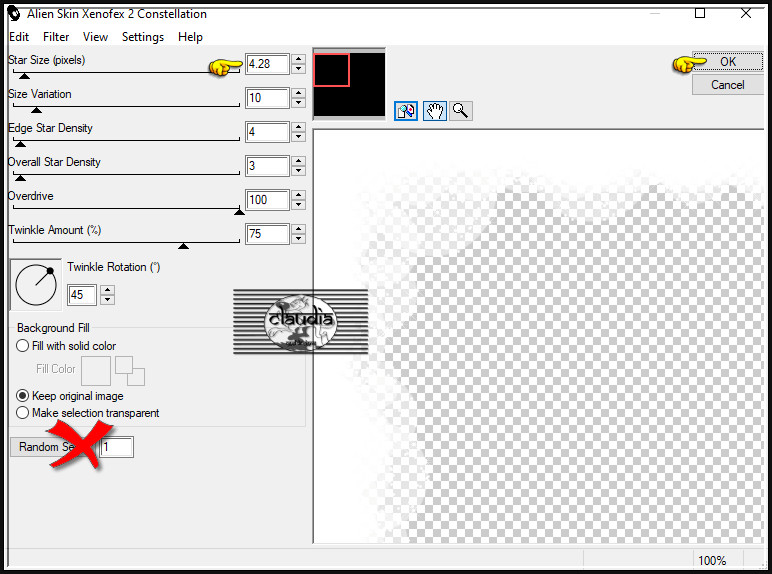Select the Zoom magnifier tool
772x574 pixels.
(x=460, y=111)
